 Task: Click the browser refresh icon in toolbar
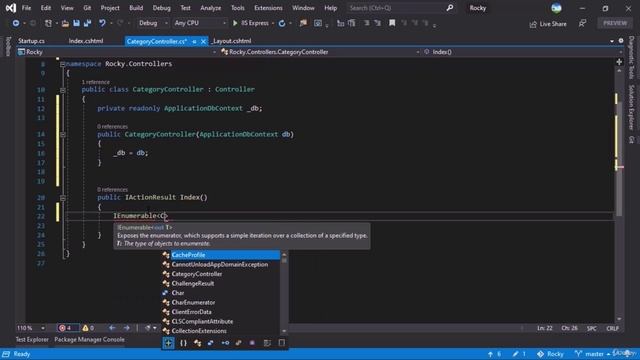(282, 23)
